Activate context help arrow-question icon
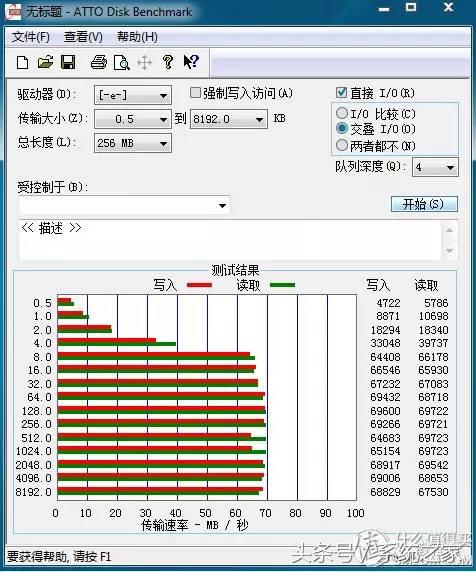 click(x=191, y=62)
